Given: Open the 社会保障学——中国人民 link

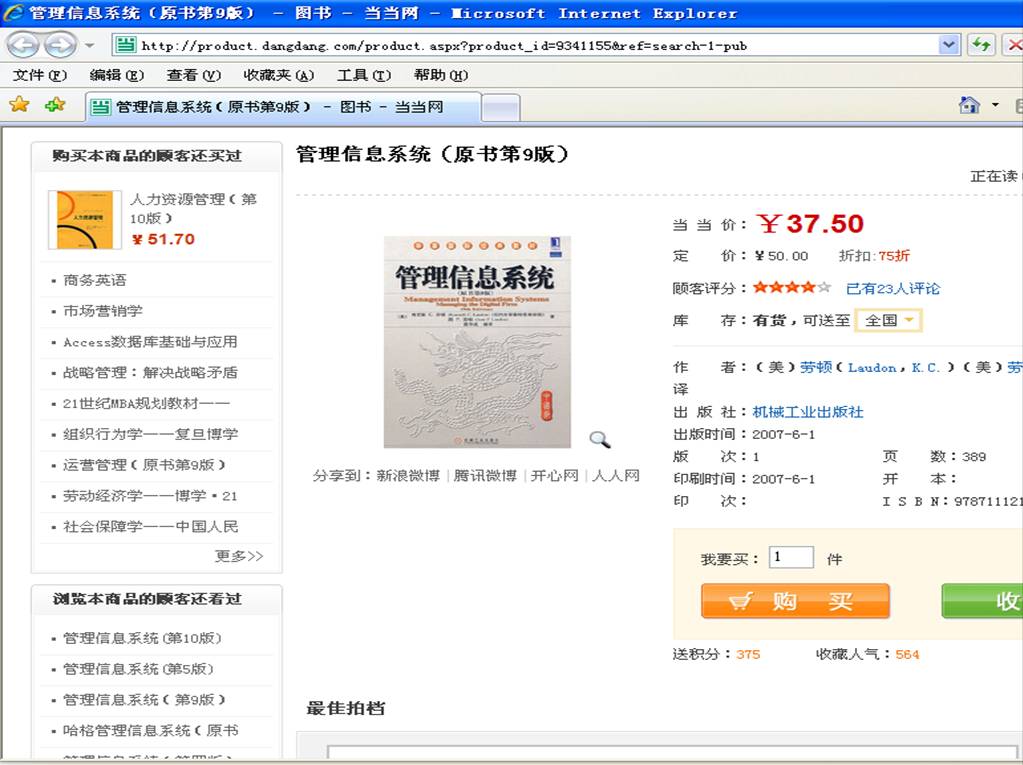Looking at the screenshot, I should click(x=150, y=527).
